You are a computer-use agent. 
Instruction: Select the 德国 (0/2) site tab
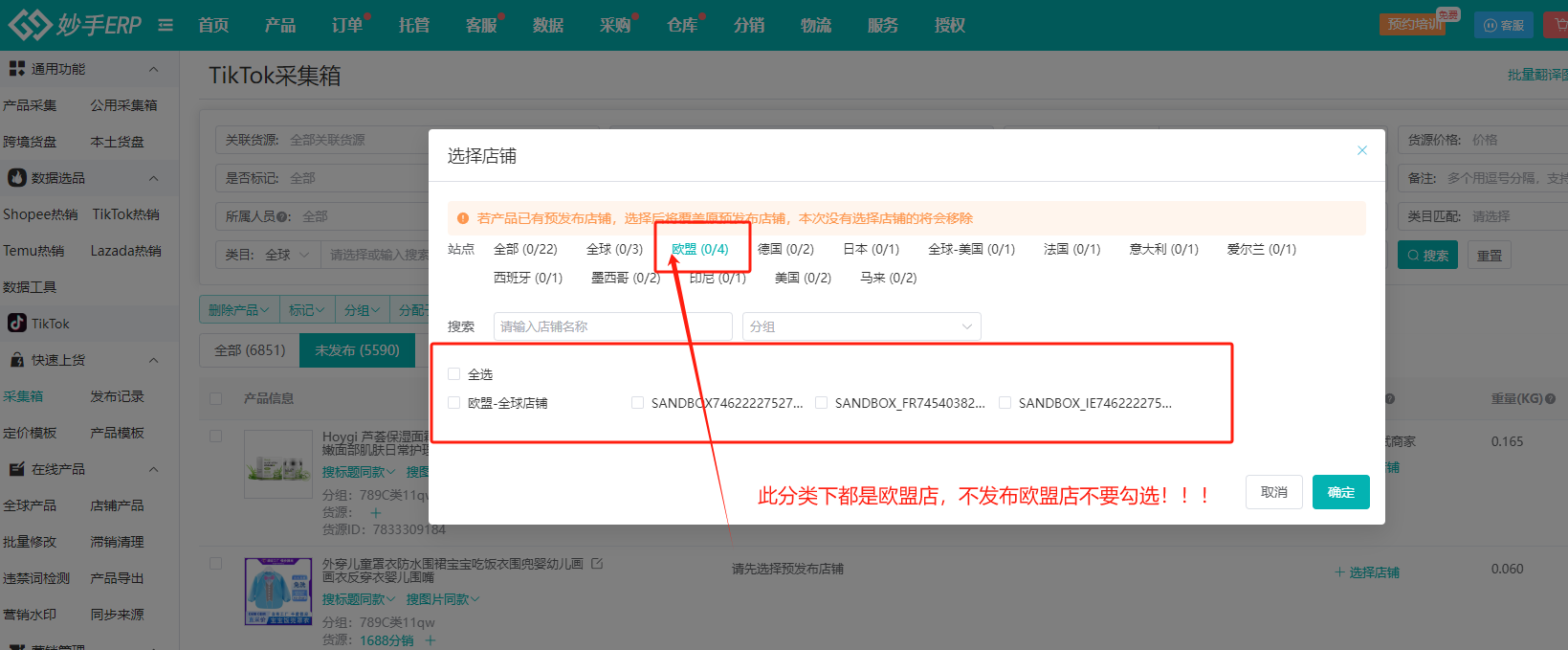(x=785, y=249)
